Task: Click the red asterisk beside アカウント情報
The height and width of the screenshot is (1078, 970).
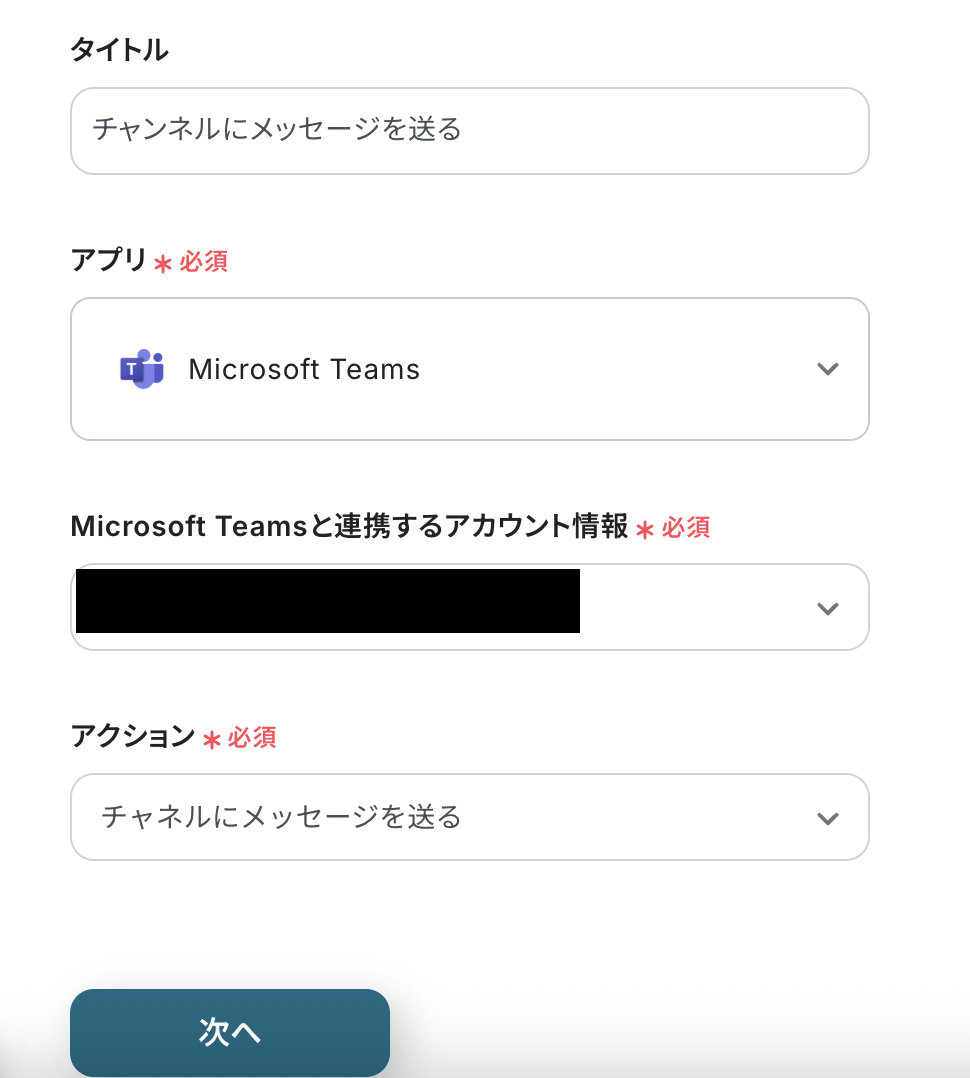Action: coord(645,530)
